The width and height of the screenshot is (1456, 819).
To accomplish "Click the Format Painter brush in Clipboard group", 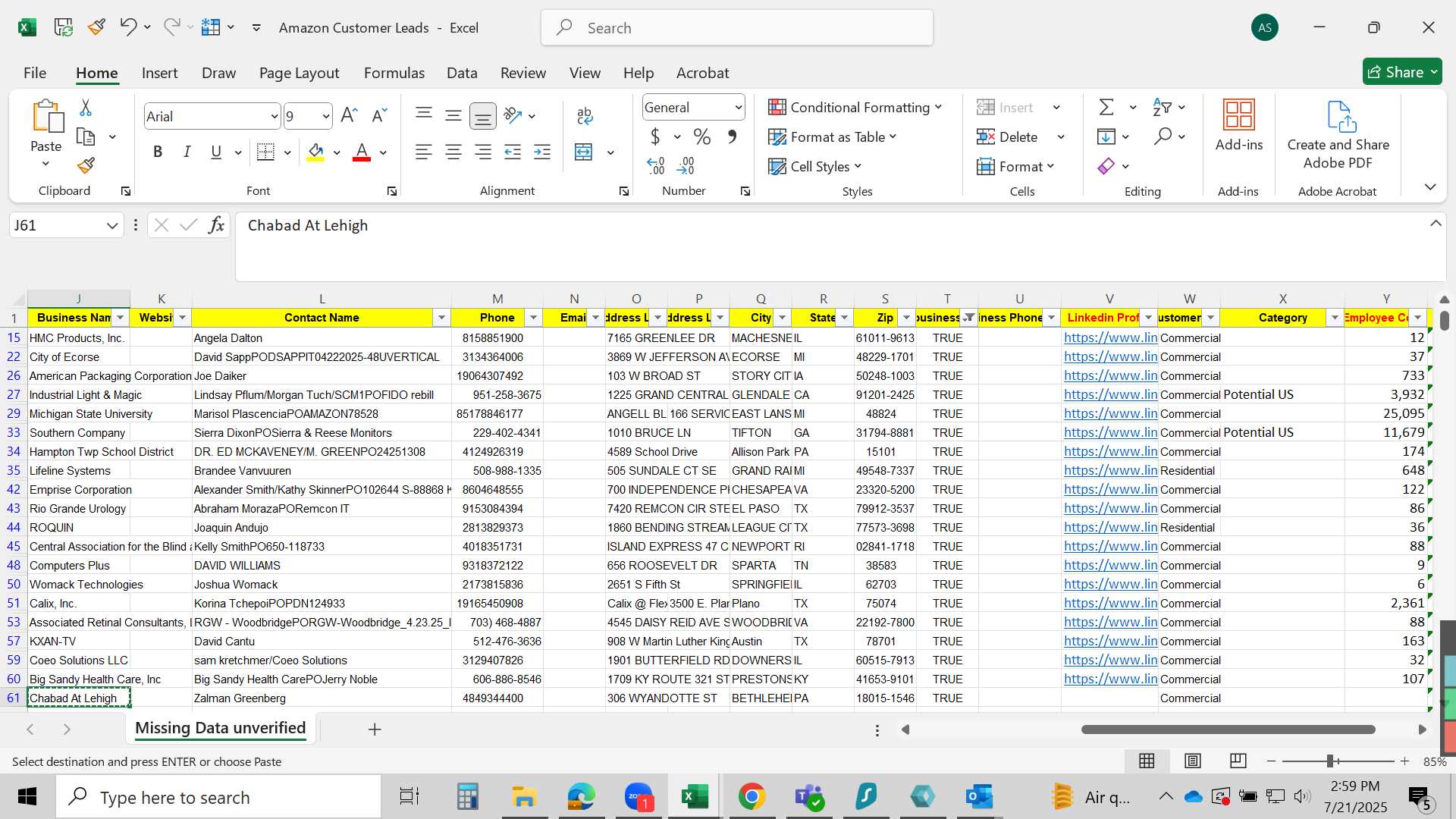I will [x=86, y=165].
